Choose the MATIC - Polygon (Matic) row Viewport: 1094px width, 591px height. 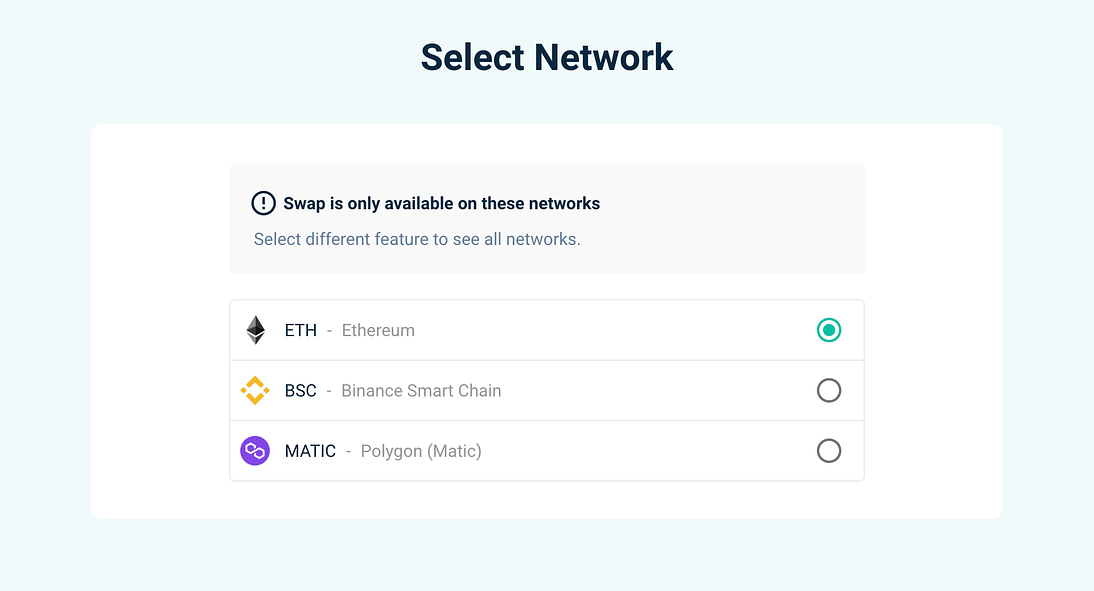547,451
